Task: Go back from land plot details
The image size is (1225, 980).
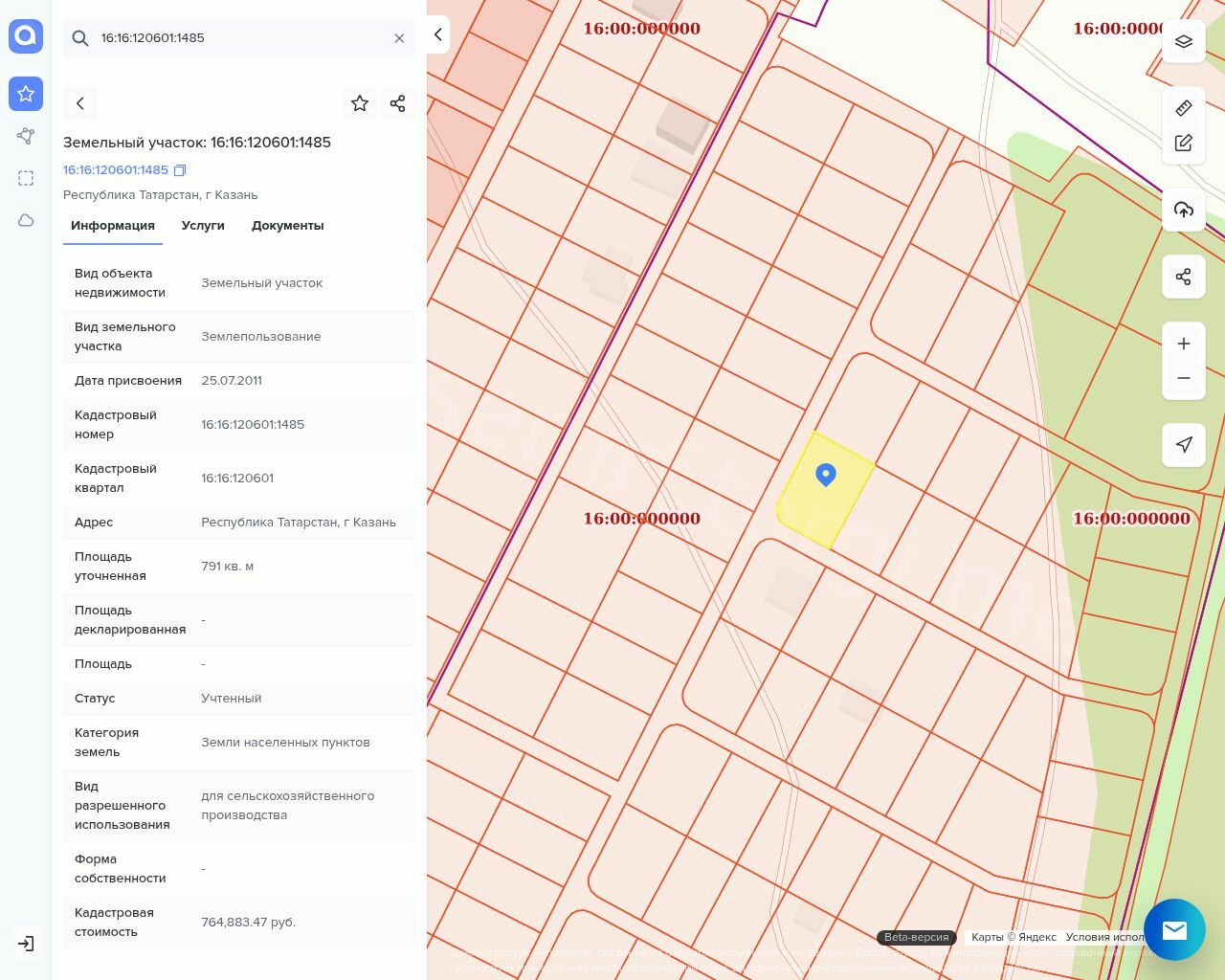Action: tap(80, 103)
